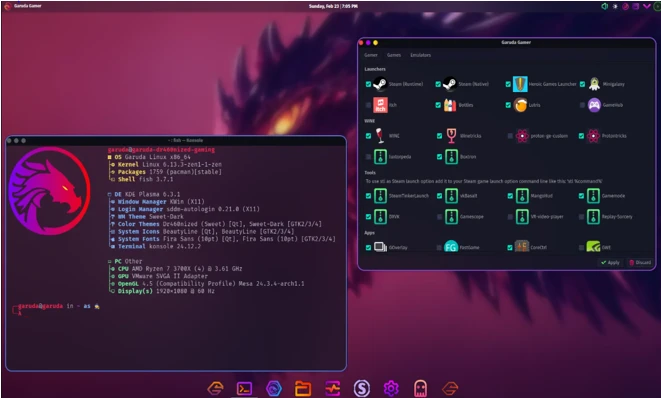The image size is (661, 398).
Task: Click the circled S icon in dock
Action: click(362, 388)
